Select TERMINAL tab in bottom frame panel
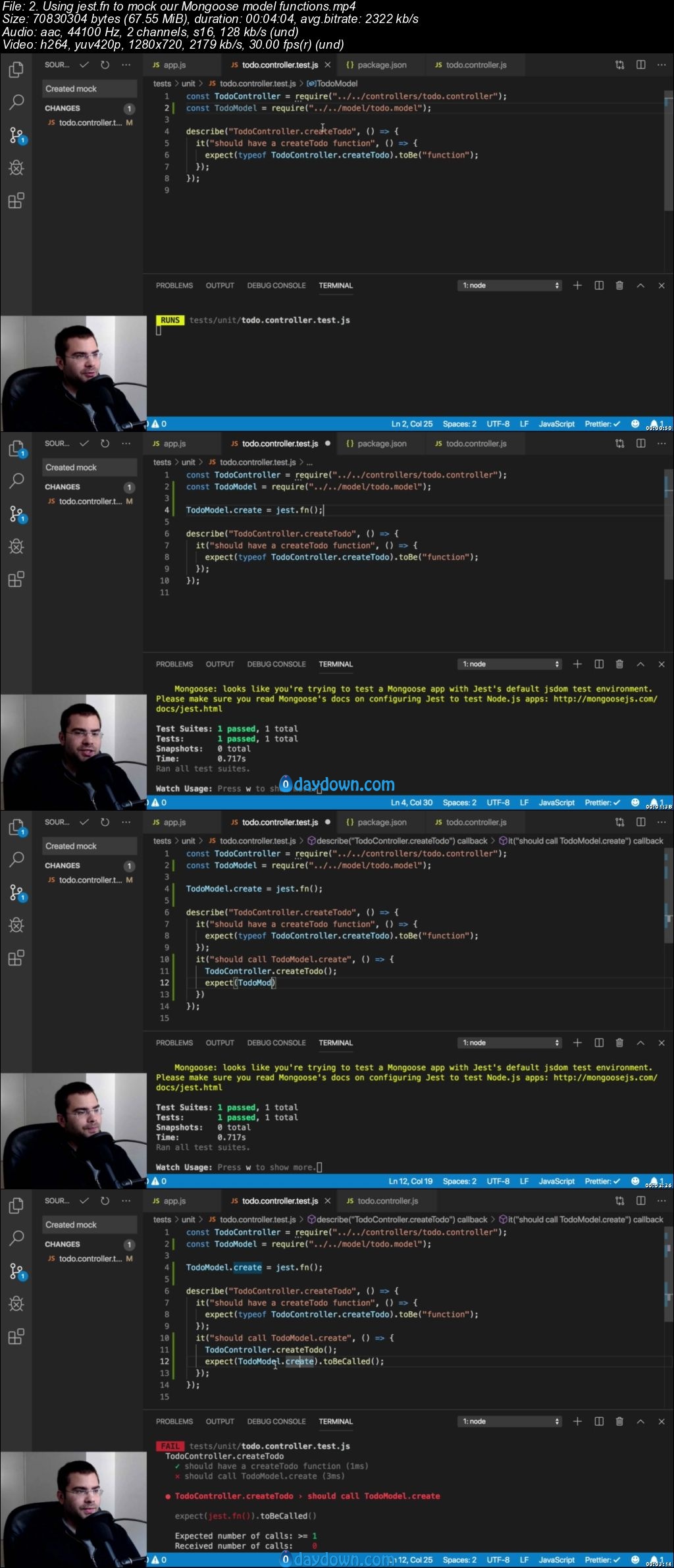674x1568 pixels. [336, 1421]
